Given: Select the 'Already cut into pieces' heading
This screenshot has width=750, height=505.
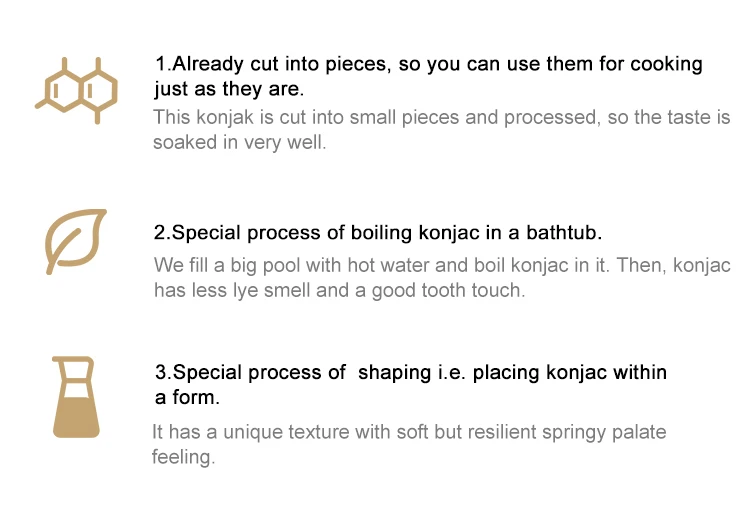Looking at the screenshot, I should (x=428, y=64).
